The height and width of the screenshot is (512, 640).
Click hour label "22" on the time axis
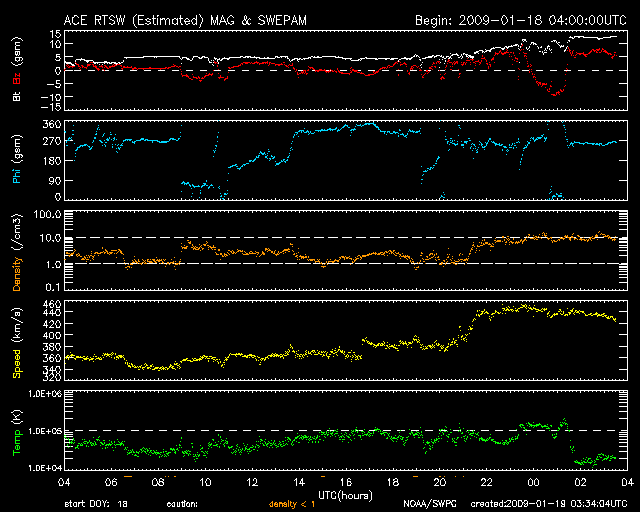pos(487,482)
